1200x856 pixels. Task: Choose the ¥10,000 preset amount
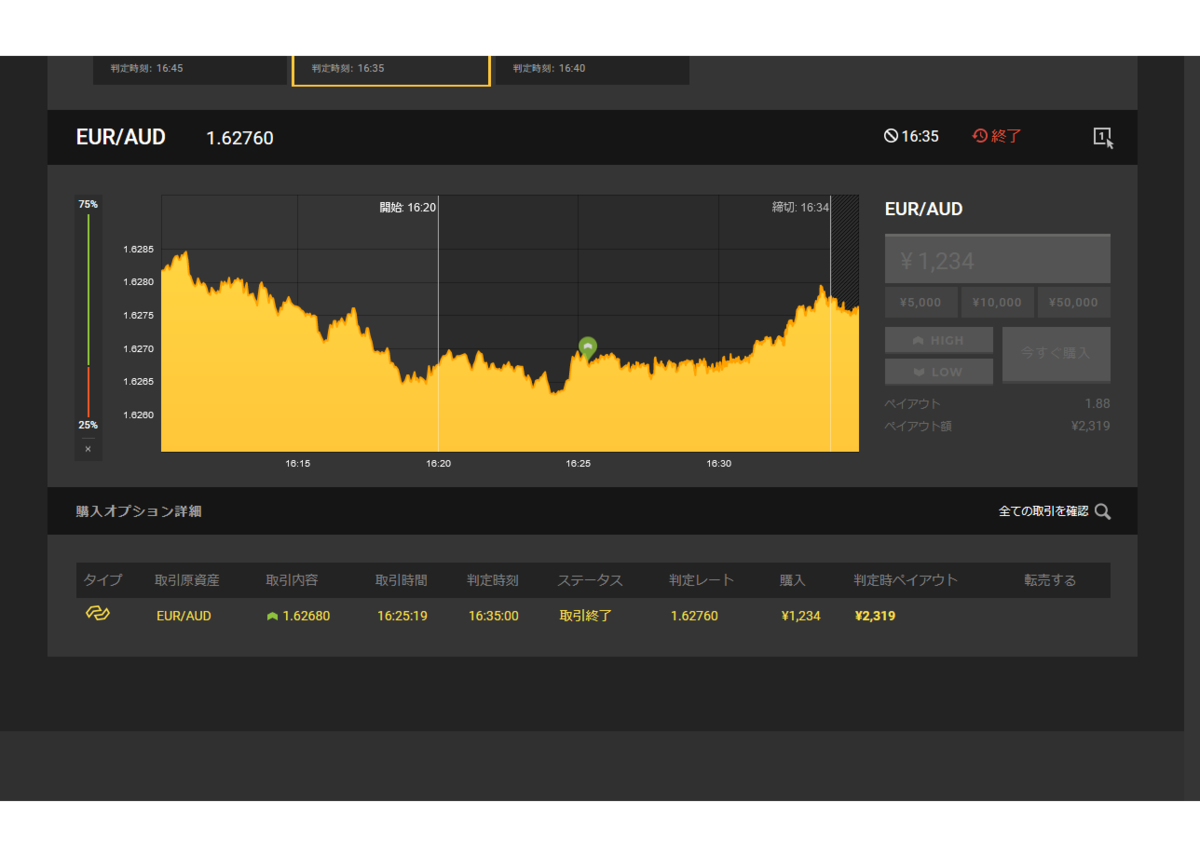click(997, 302)
